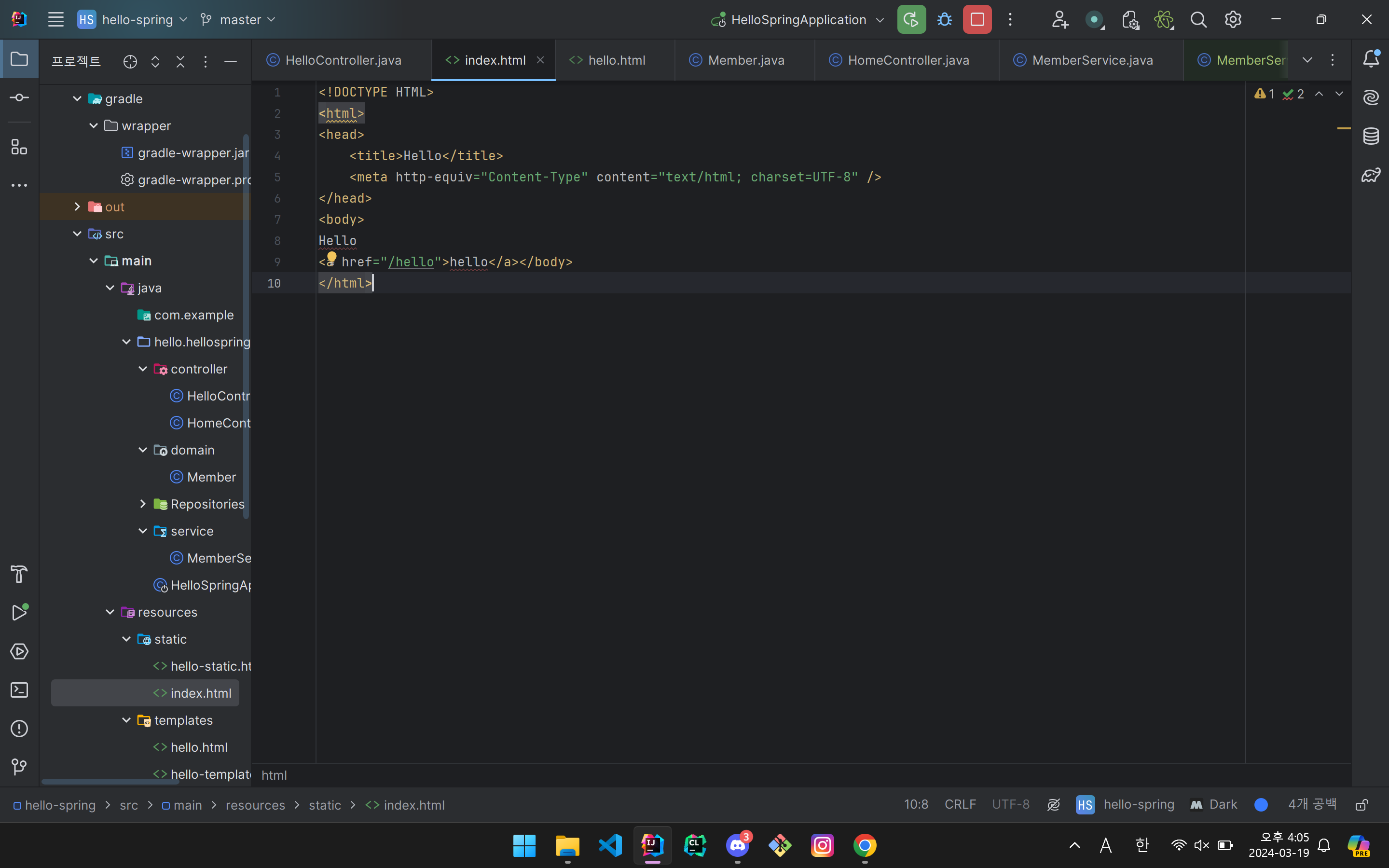The width and height of the screenshot is (1389, 868).
Task: Open the hello-spring project dropdown
Action: point(133,19)
